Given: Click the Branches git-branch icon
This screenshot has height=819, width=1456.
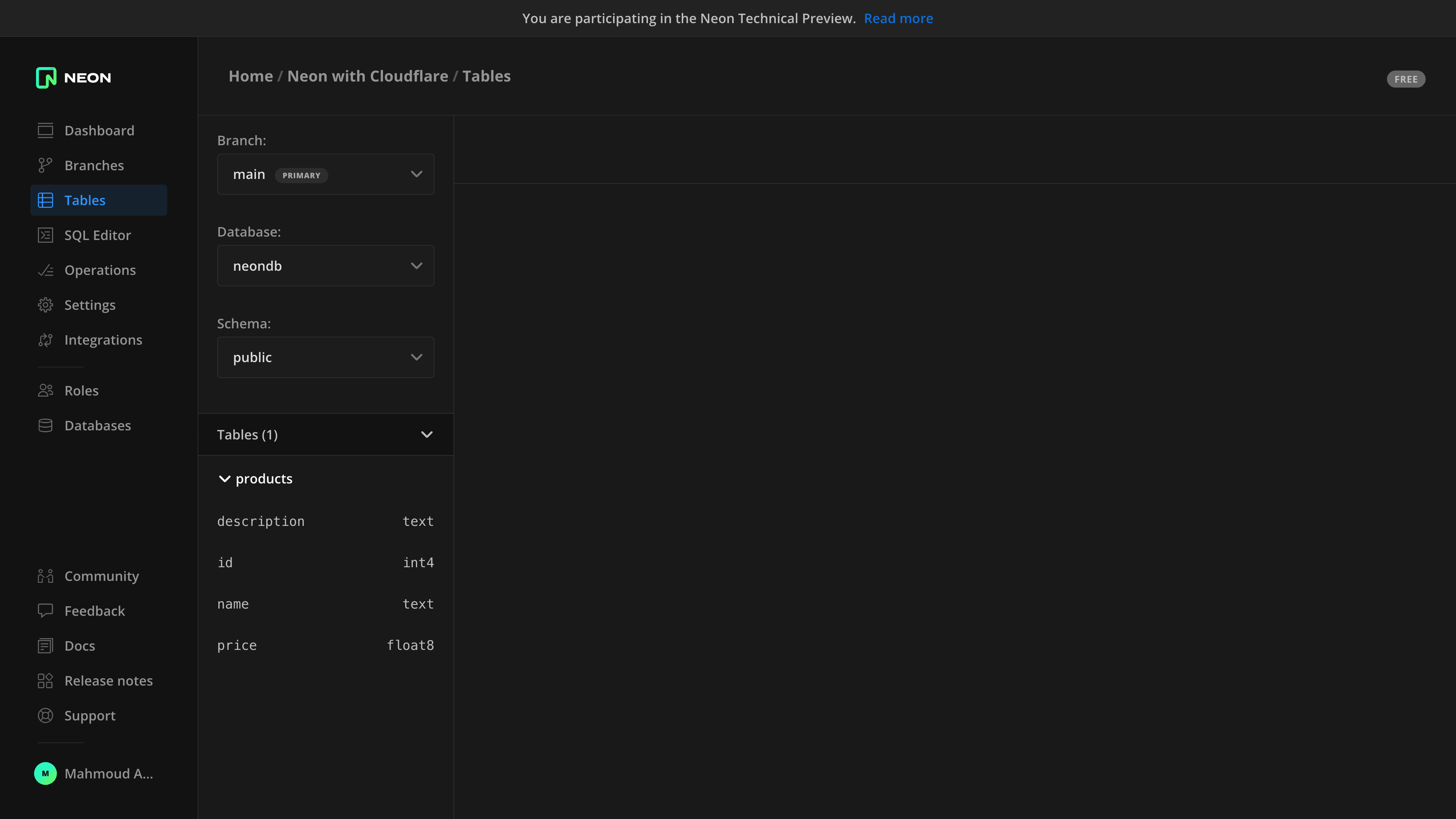Looking at the screenshot, I should [x=45, y=166].
